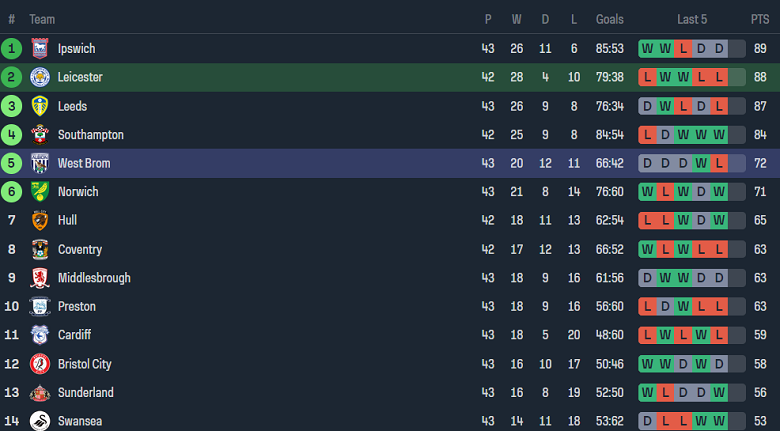Click the Norwich club crest icon
Image resolution: width=780 pixels, height=431 pixels.
40,191
